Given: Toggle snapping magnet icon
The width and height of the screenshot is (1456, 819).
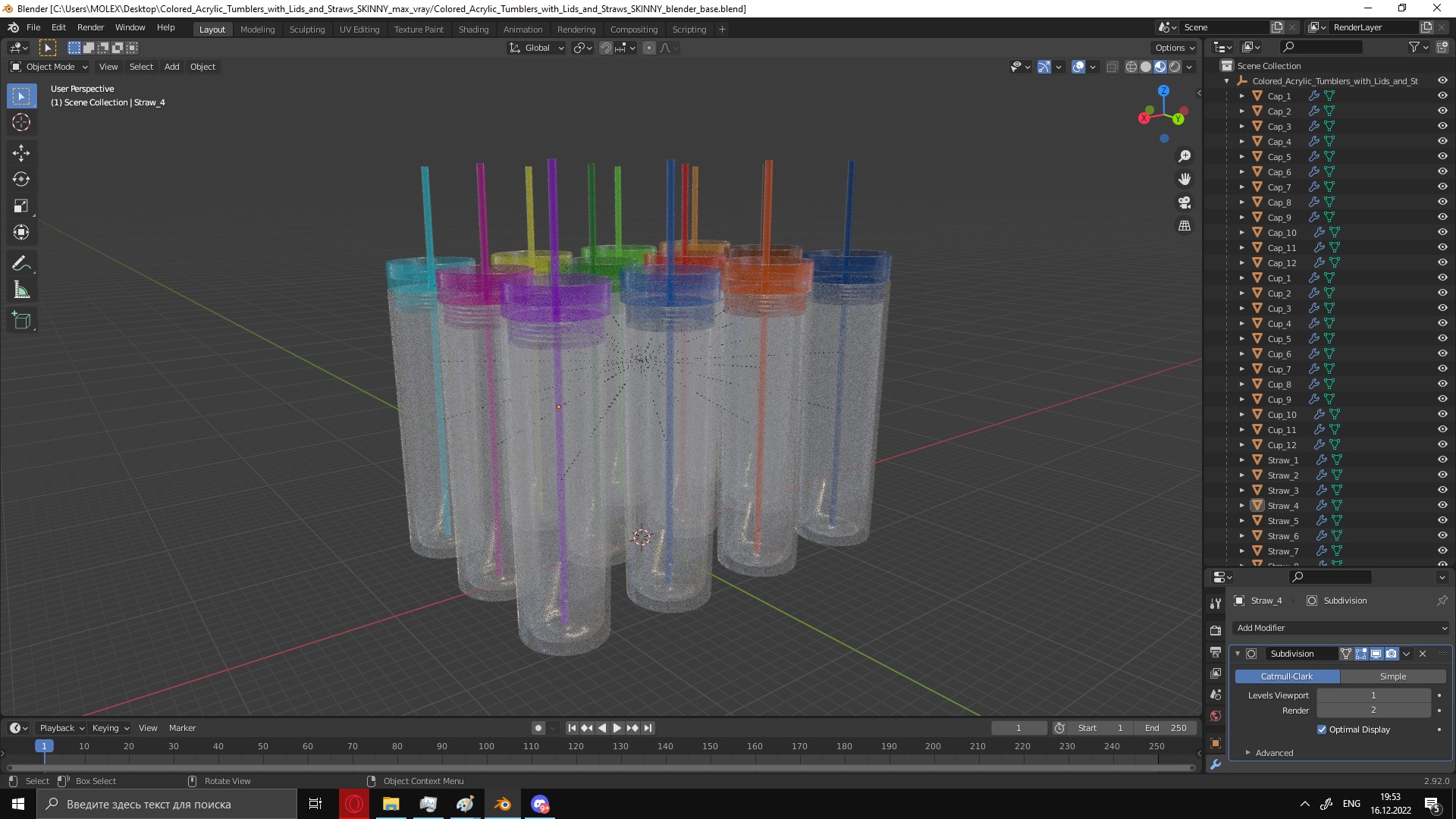Looking at the screenshot, I should pyautogui.click(x=606, y=48).
